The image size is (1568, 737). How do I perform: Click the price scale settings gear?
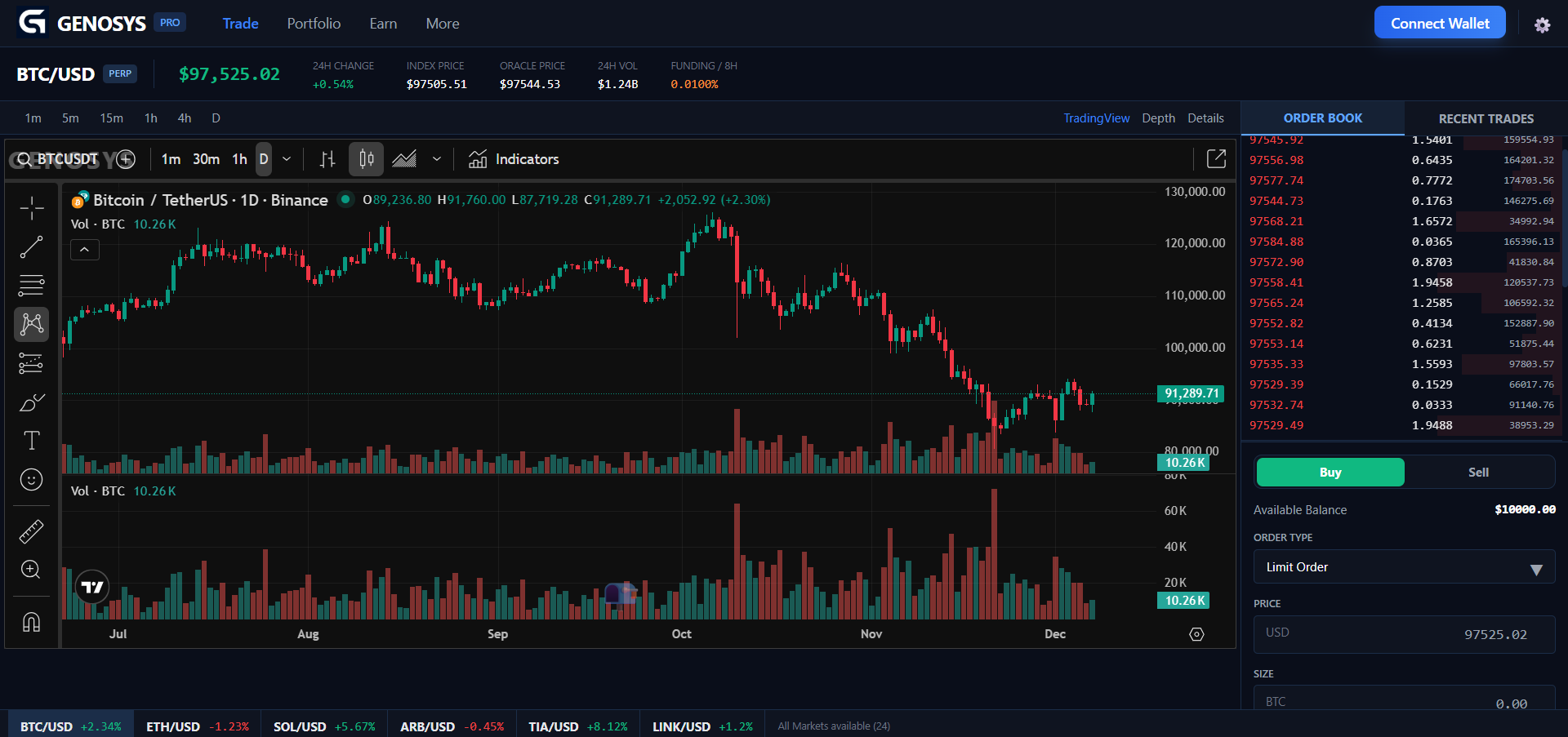click(x=1196, y=633)
